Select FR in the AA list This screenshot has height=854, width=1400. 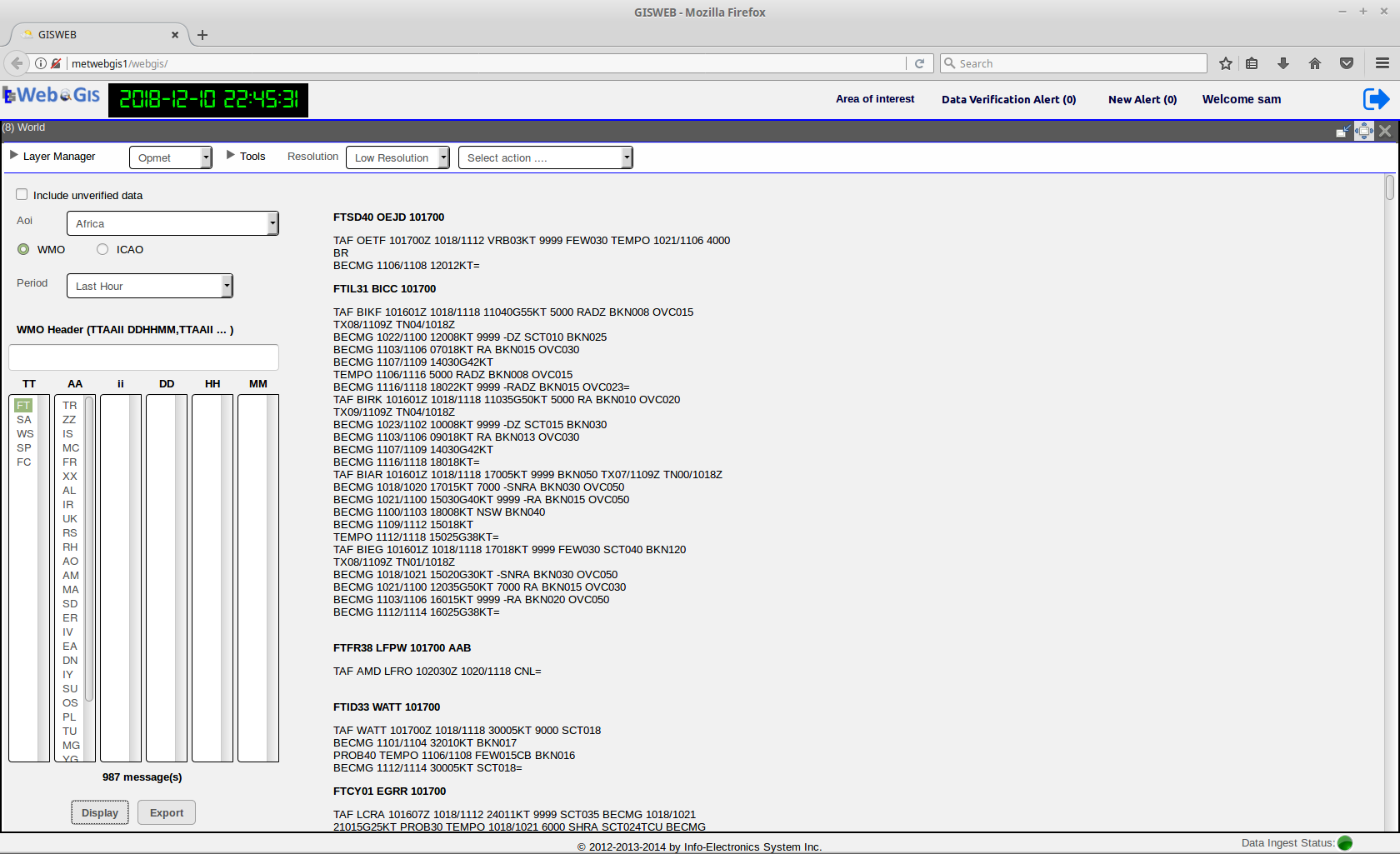click(69, 462)
